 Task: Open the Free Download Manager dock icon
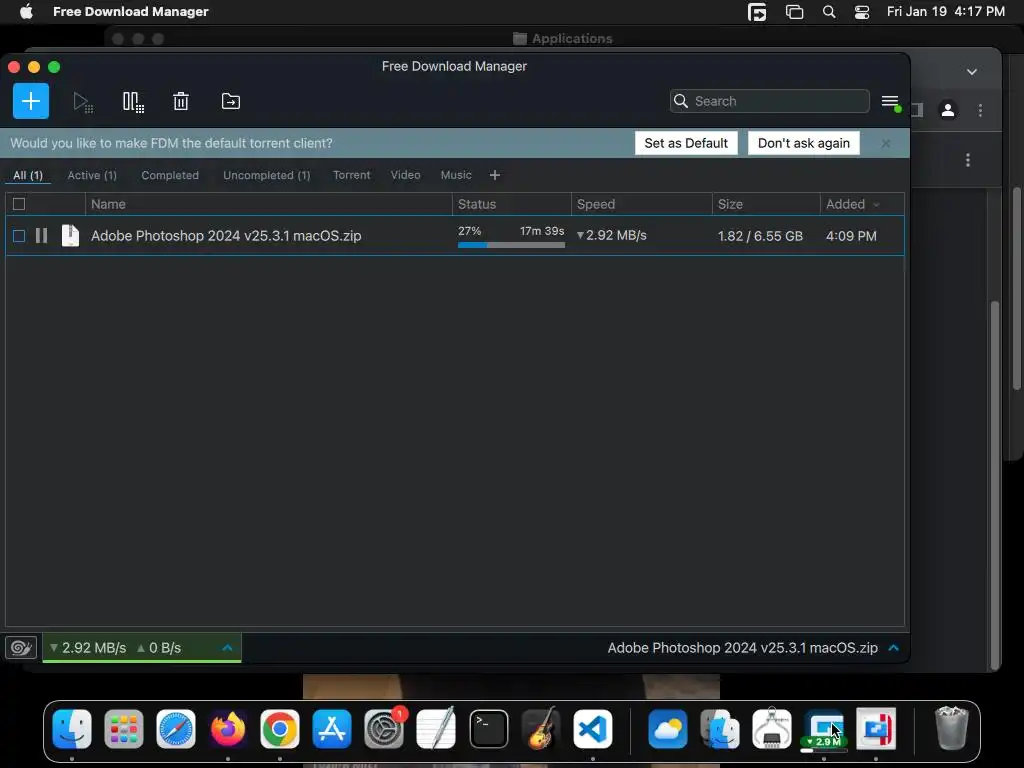click(x=824, y=729)
